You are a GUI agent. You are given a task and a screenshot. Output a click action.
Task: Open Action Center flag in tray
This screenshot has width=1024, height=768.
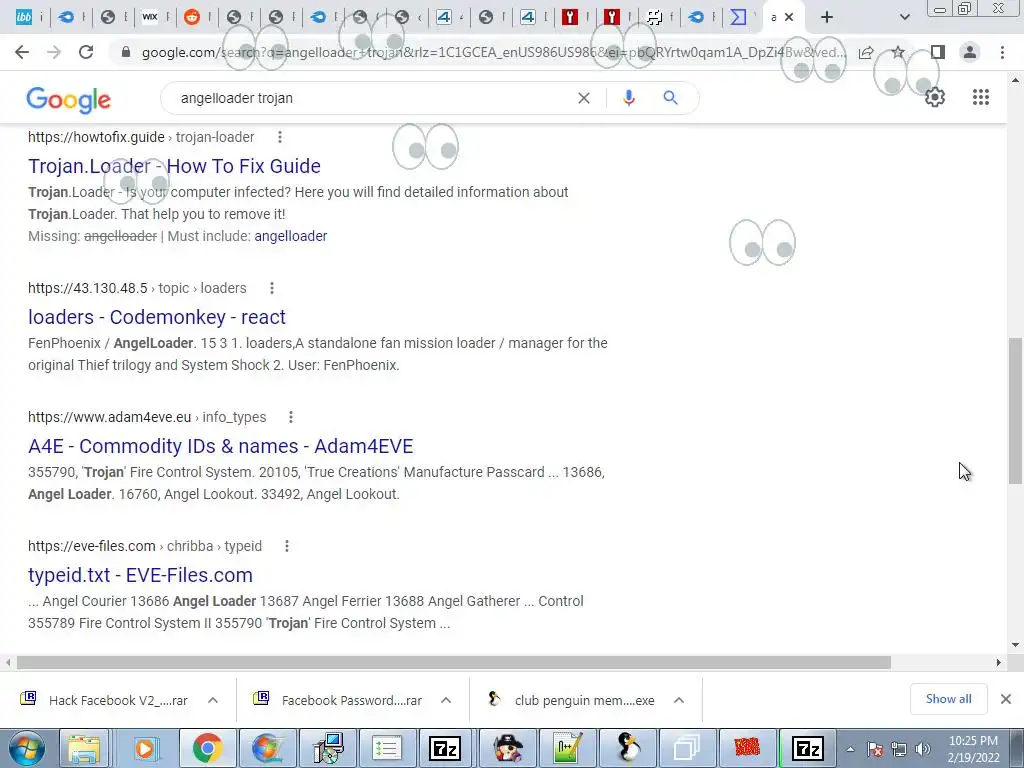(x=875, y=749)
